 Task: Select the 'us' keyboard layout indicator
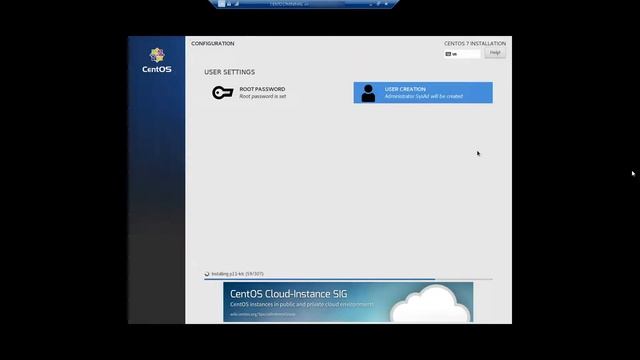click(x=462, y=54)
